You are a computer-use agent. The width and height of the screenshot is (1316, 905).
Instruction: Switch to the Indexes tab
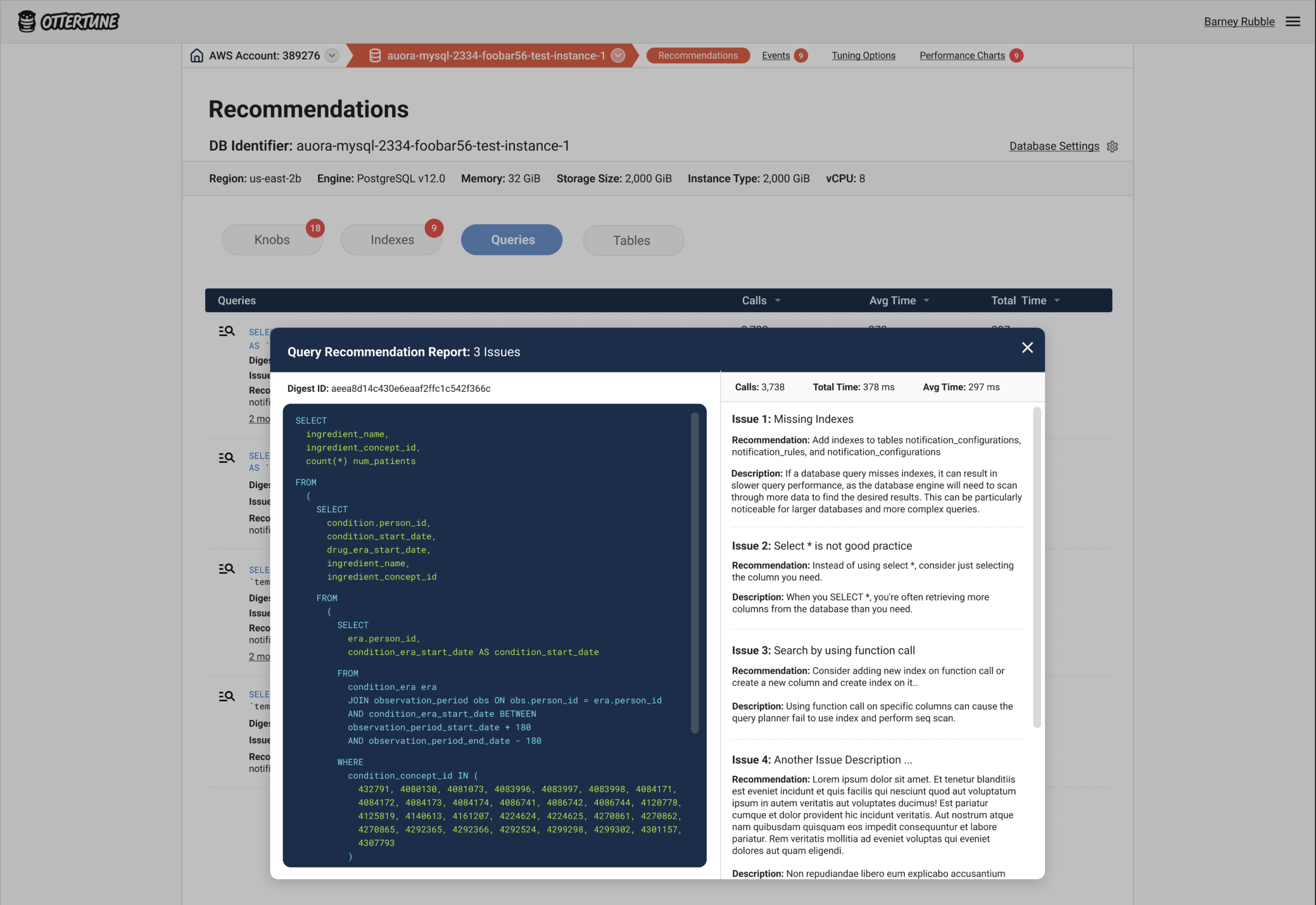tap(392, 240)
